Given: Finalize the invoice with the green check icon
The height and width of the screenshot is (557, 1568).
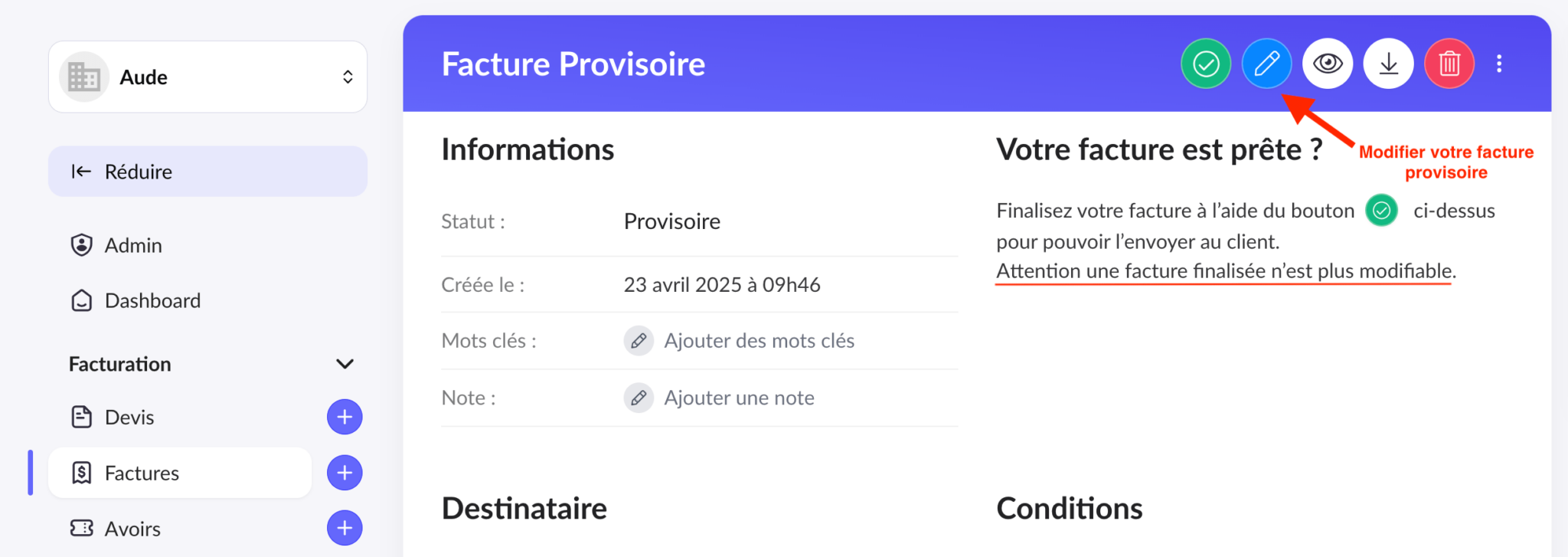Looking at the screenshot, I should click(x=1205, y=64).
